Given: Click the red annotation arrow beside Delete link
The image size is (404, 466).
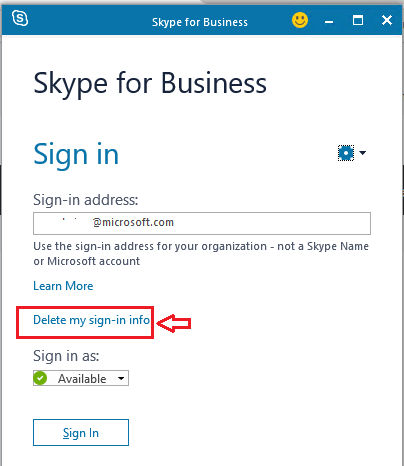Looking at the screenshot, I should click(174, 323).
